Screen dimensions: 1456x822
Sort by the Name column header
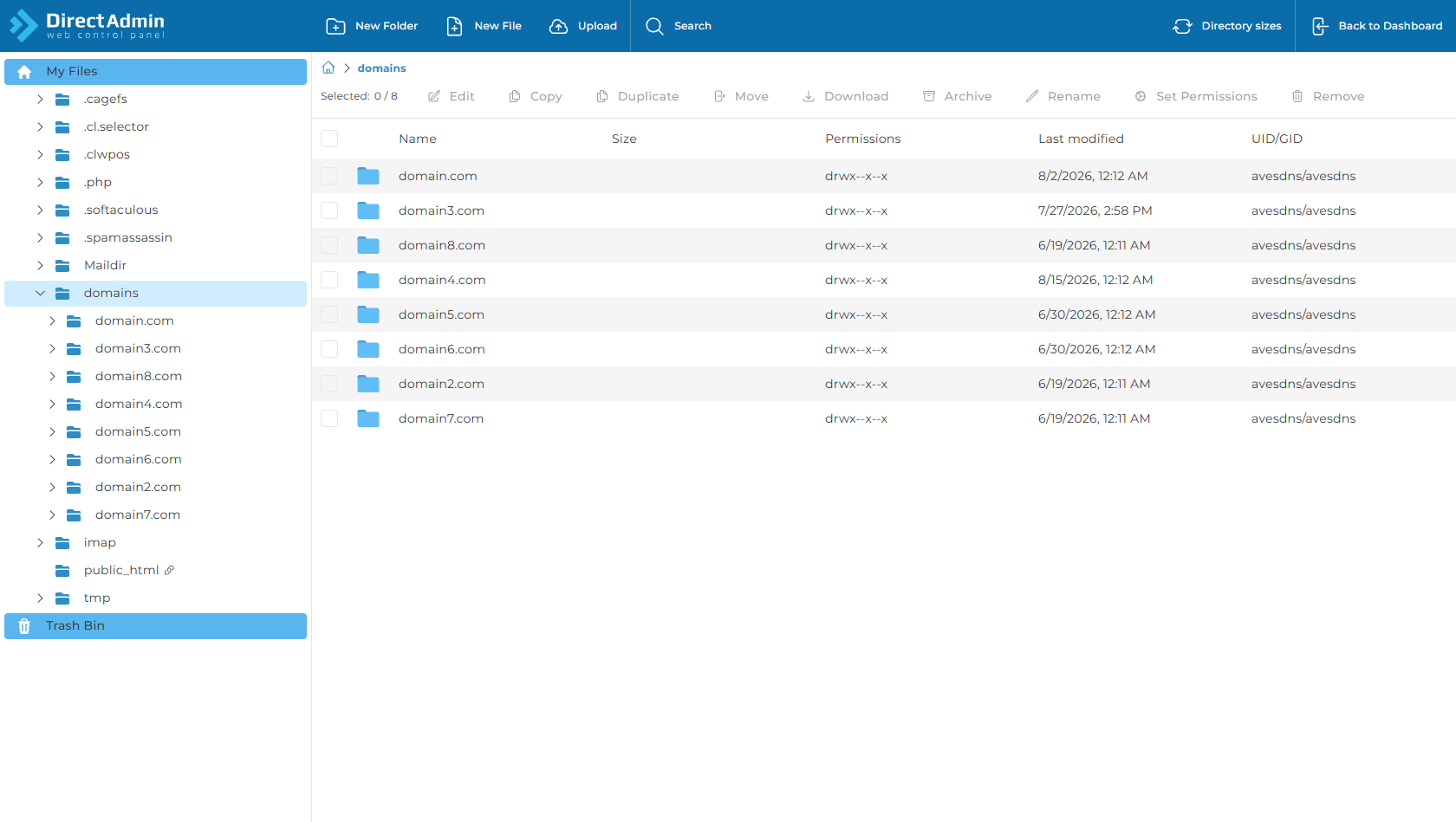coord(418,139)
